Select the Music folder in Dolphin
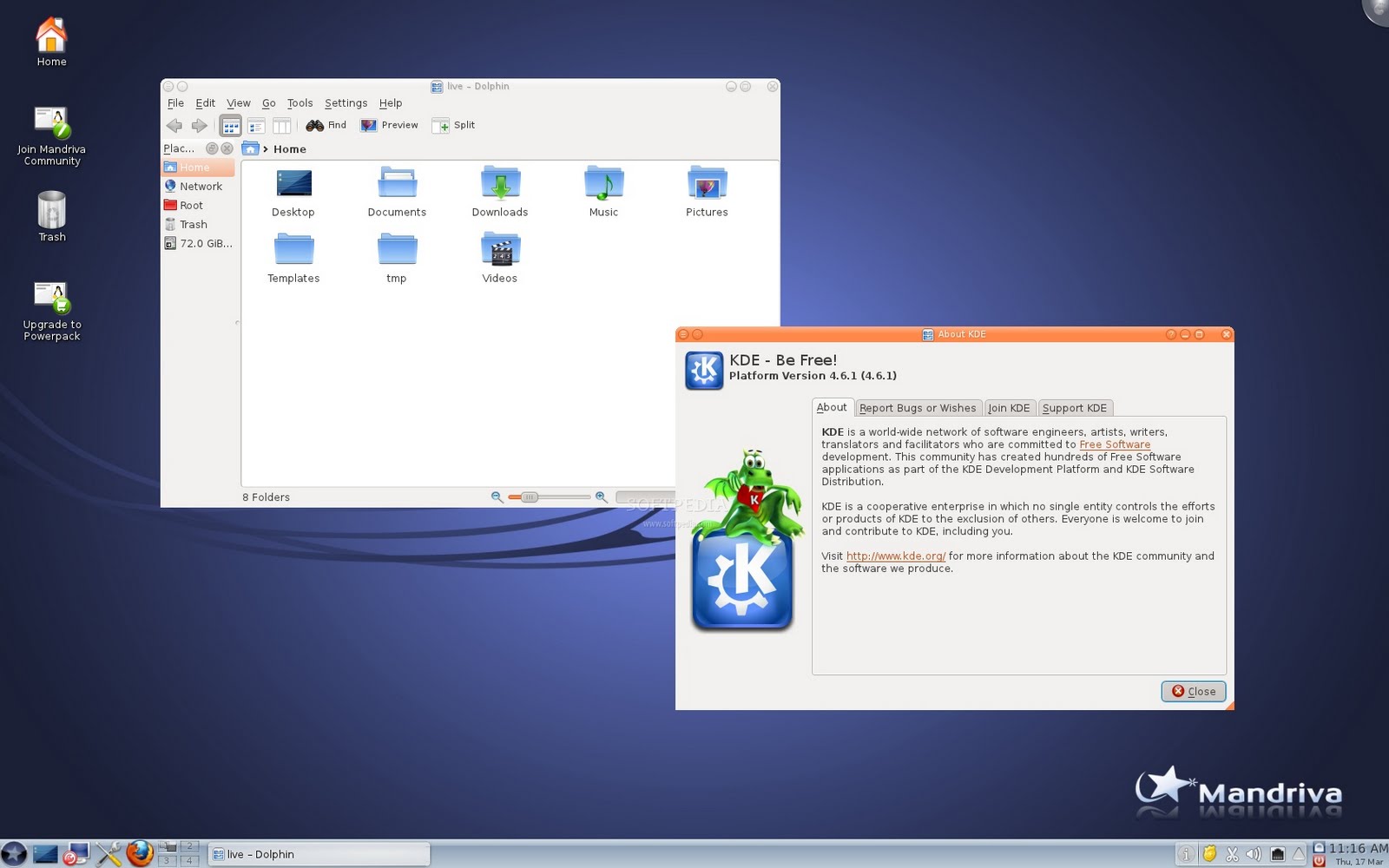 tap(604, 192)
